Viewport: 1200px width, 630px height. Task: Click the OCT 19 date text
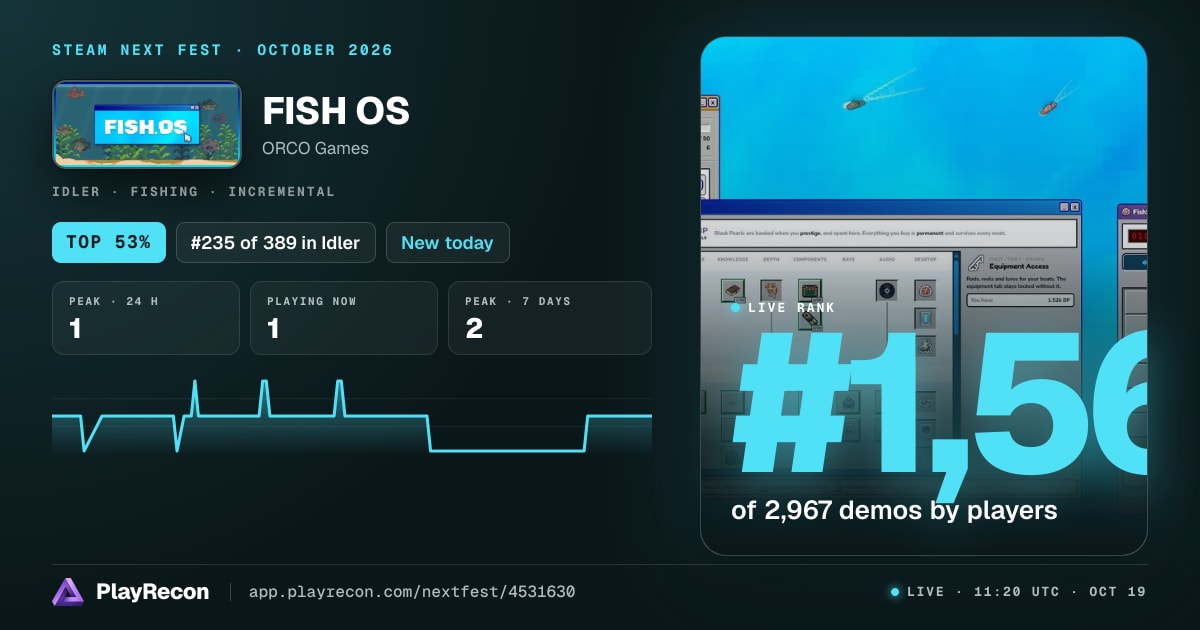[x=1118, y=592]
